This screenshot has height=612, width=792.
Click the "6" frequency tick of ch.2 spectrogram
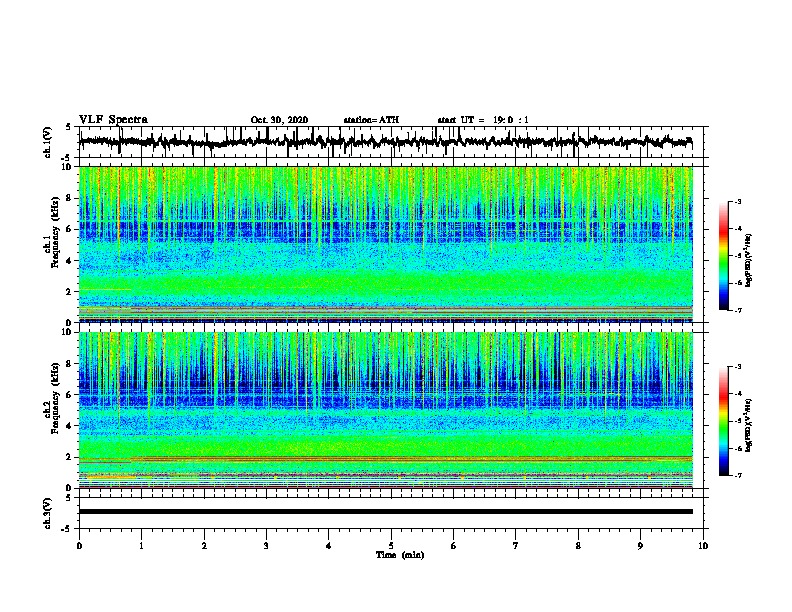[x=69, y=395]
